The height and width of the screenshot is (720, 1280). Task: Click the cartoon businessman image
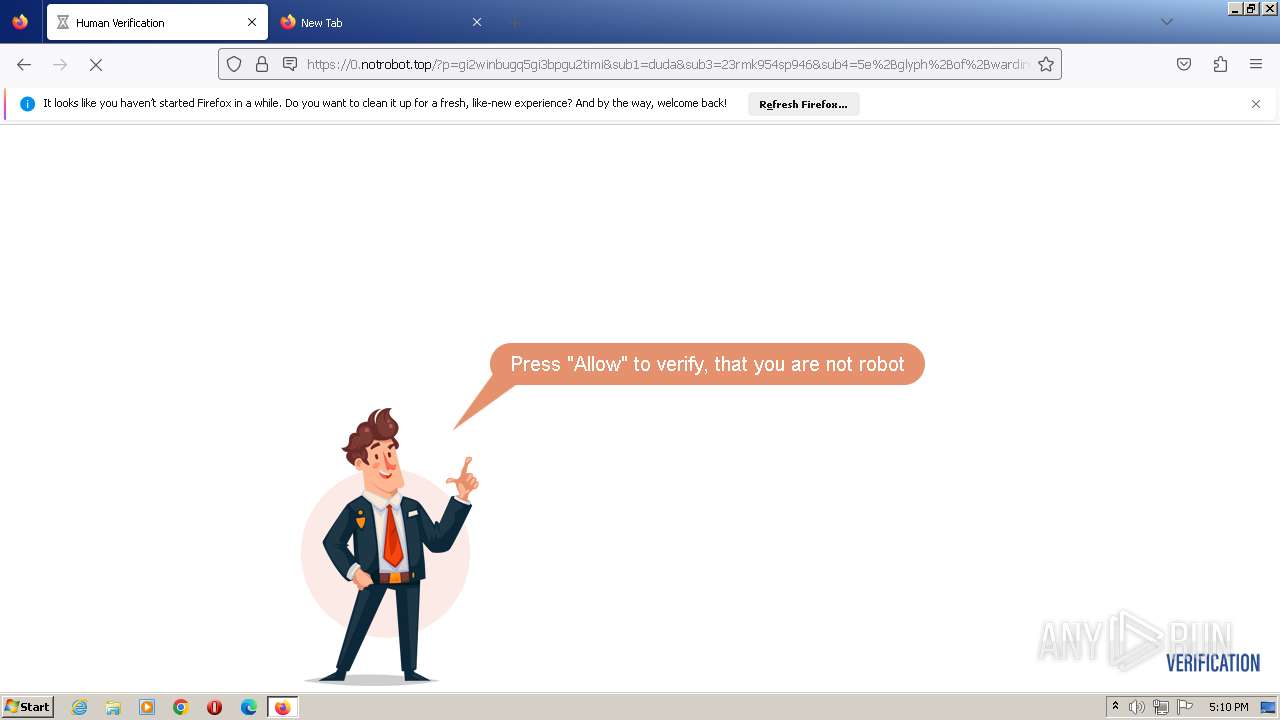[391, 546]
